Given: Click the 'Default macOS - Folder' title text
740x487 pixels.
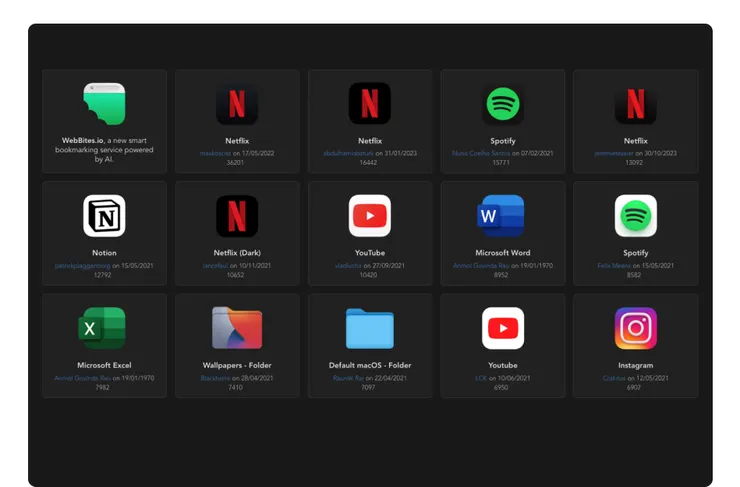Looking at the screenshot, I should 370,365.
